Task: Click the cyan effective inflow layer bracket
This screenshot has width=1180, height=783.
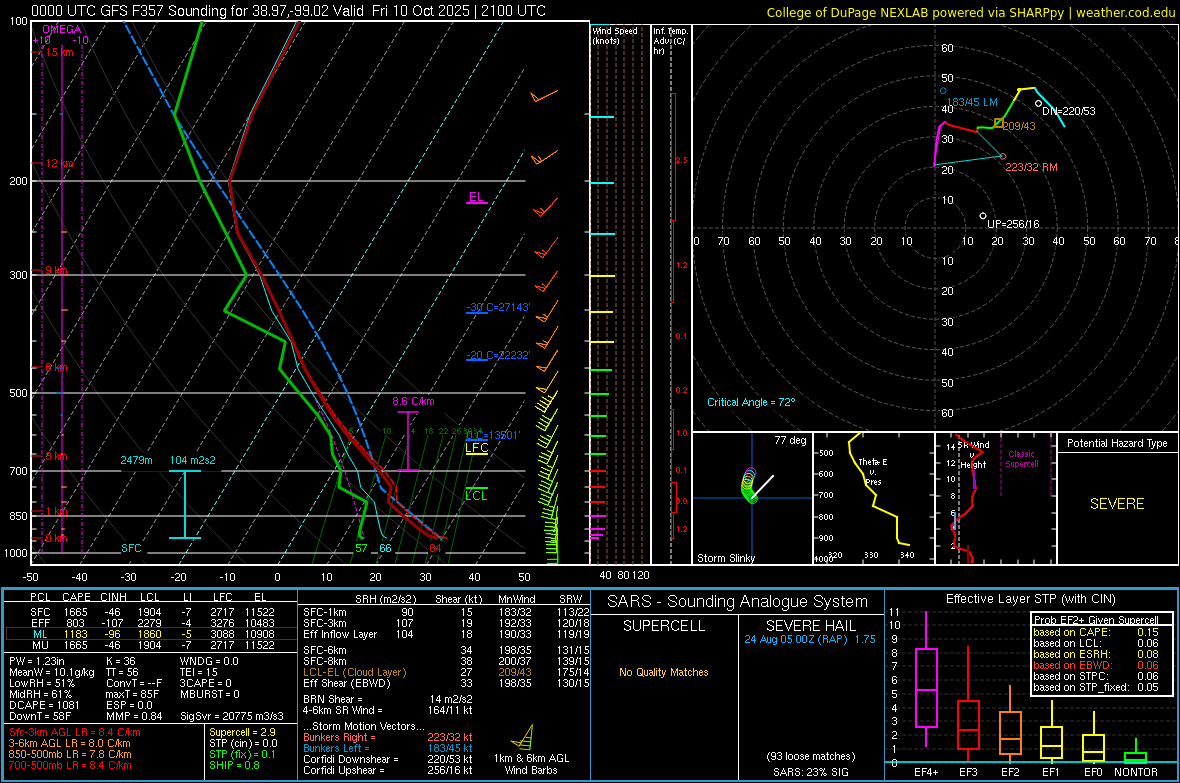Action: pyautogui.click(x=185, y=504)
